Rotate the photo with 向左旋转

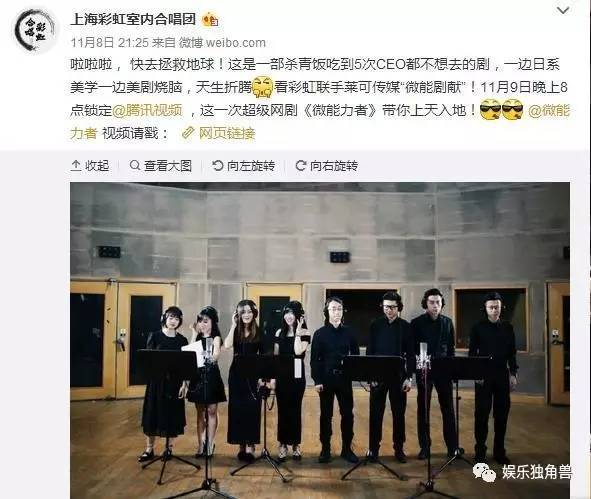[x=243, y=165]
